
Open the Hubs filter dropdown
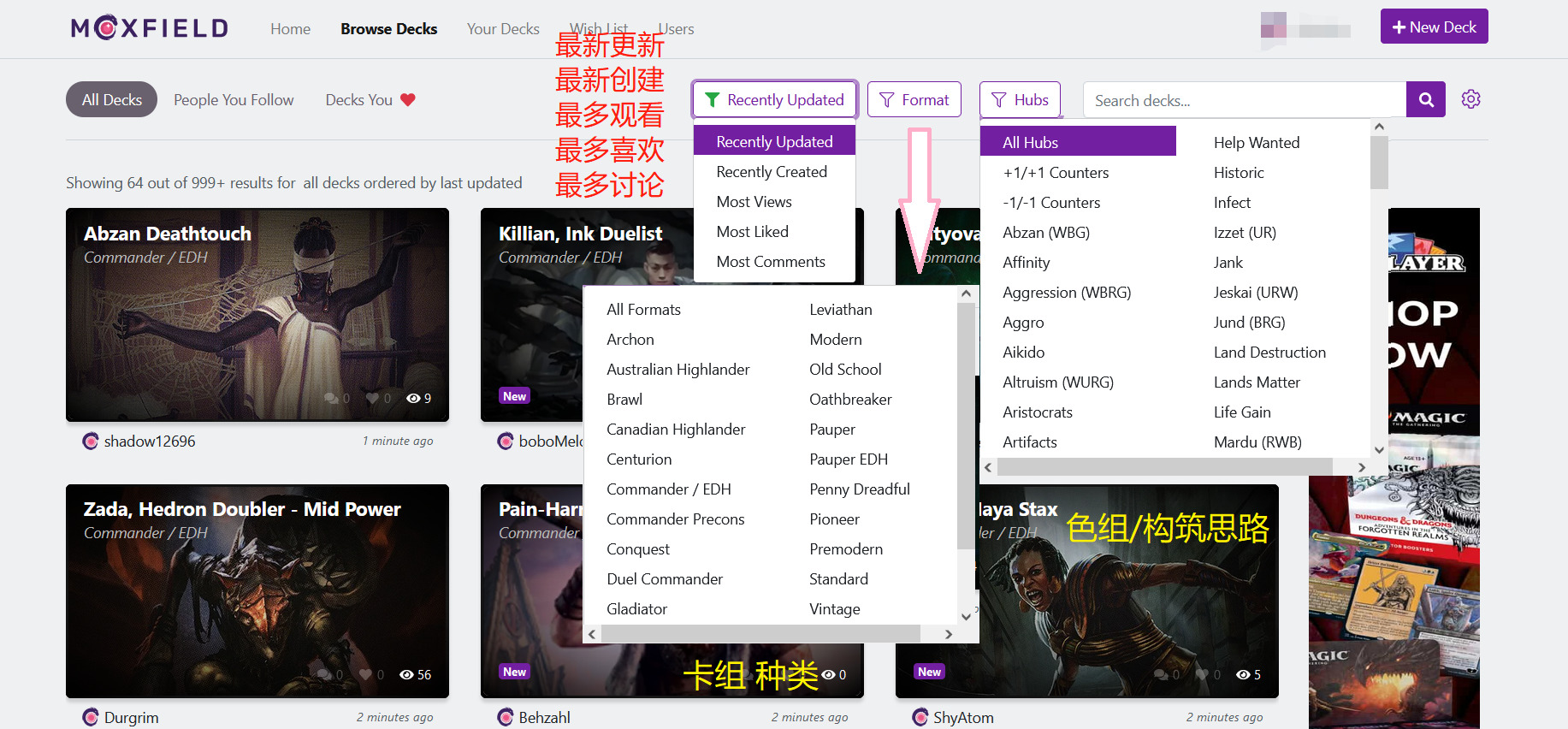[x=1020, y=100]
